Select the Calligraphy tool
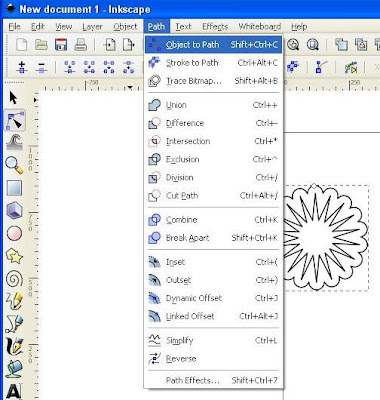The height and width of the screenshot is (400, 380). point(14,346)
